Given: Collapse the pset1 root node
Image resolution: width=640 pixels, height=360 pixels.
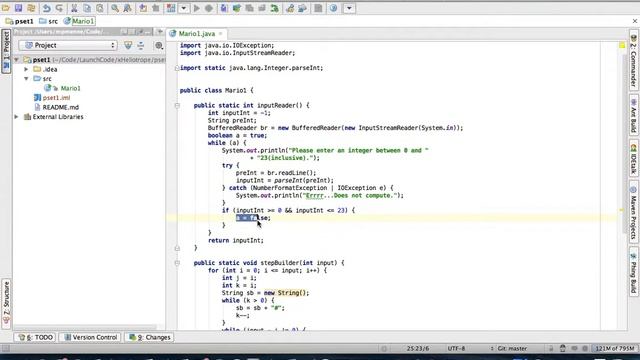Looking at the screenshot, I should (17, 60).
